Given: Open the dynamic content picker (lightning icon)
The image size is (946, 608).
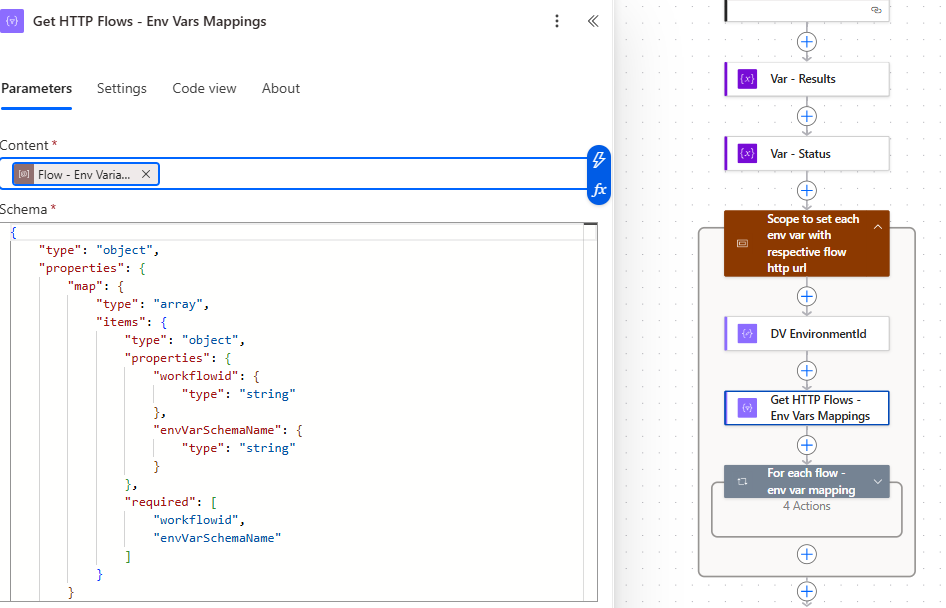Looking at the screenshot, I should coord(597,158).
